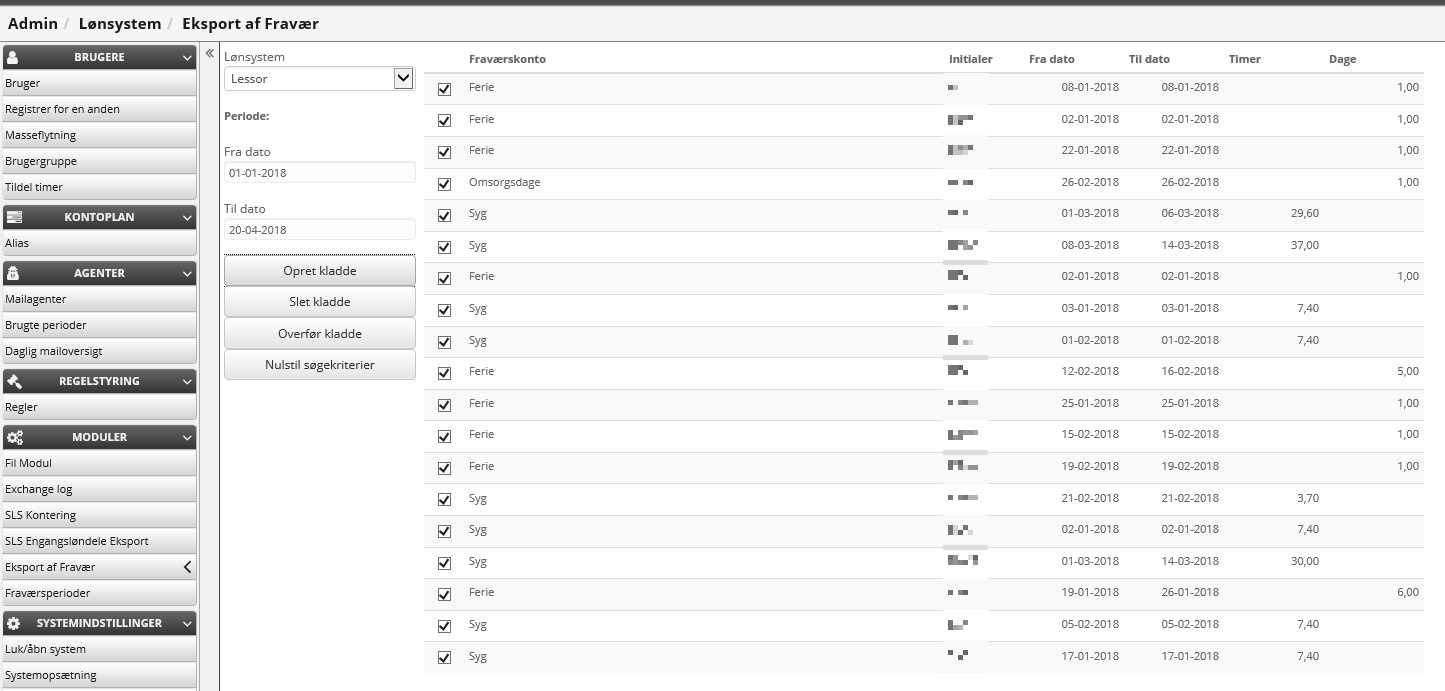The height and width of the screenshot is (691, 1445).
Task: Collapse the Moduler section chevron
Action: (x=187, y=437)
